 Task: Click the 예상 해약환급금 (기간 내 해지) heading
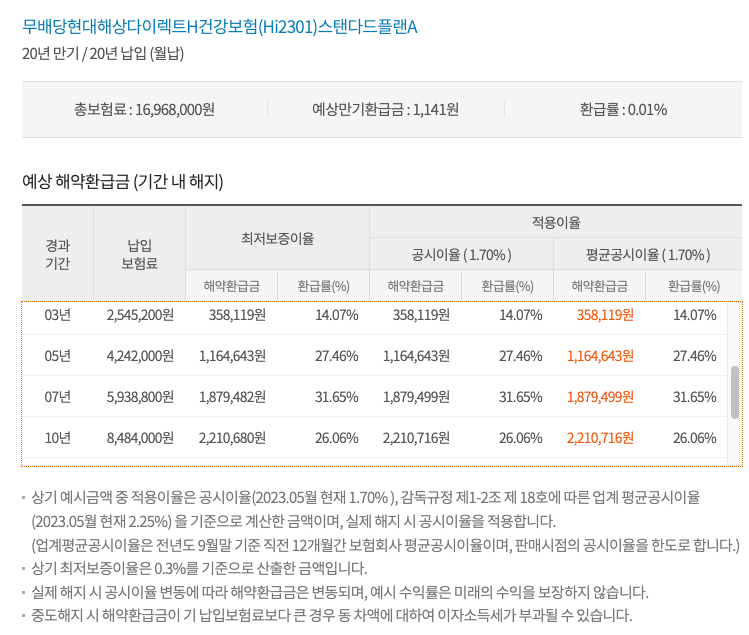click(123, 182)
